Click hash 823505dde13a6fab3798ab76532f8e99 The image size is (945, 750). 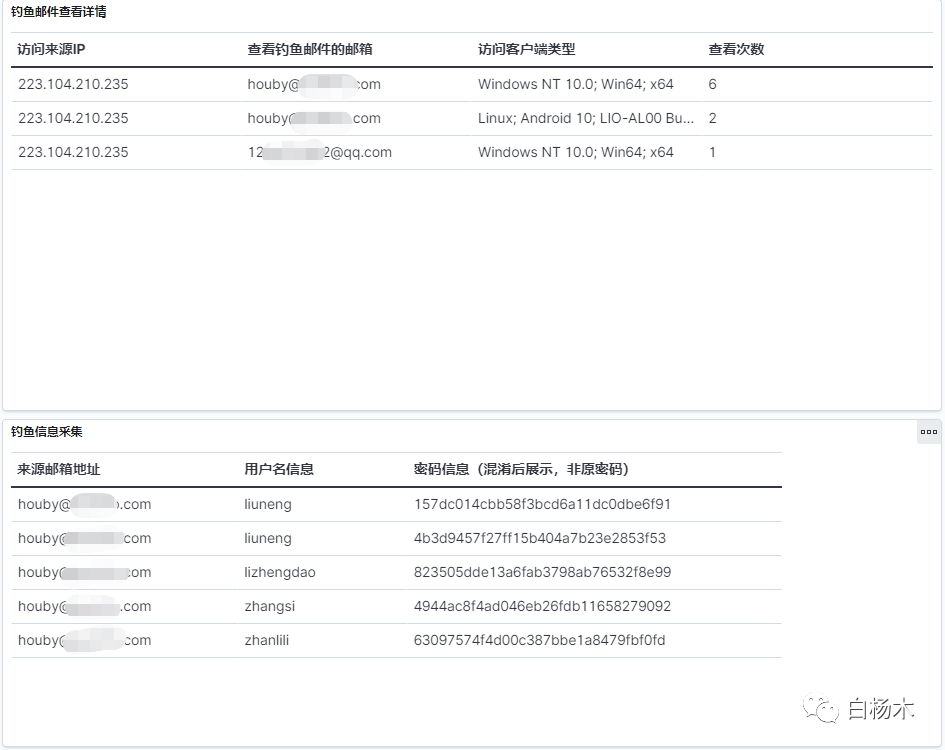pyautogui.click(x=542, y=573)
